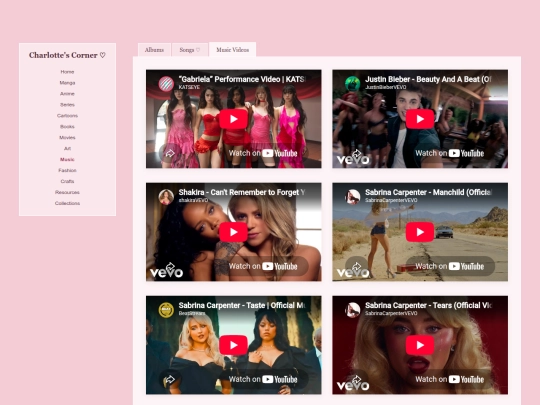
Task: Go to the Anime section
Action: click(x=67, y=94)
